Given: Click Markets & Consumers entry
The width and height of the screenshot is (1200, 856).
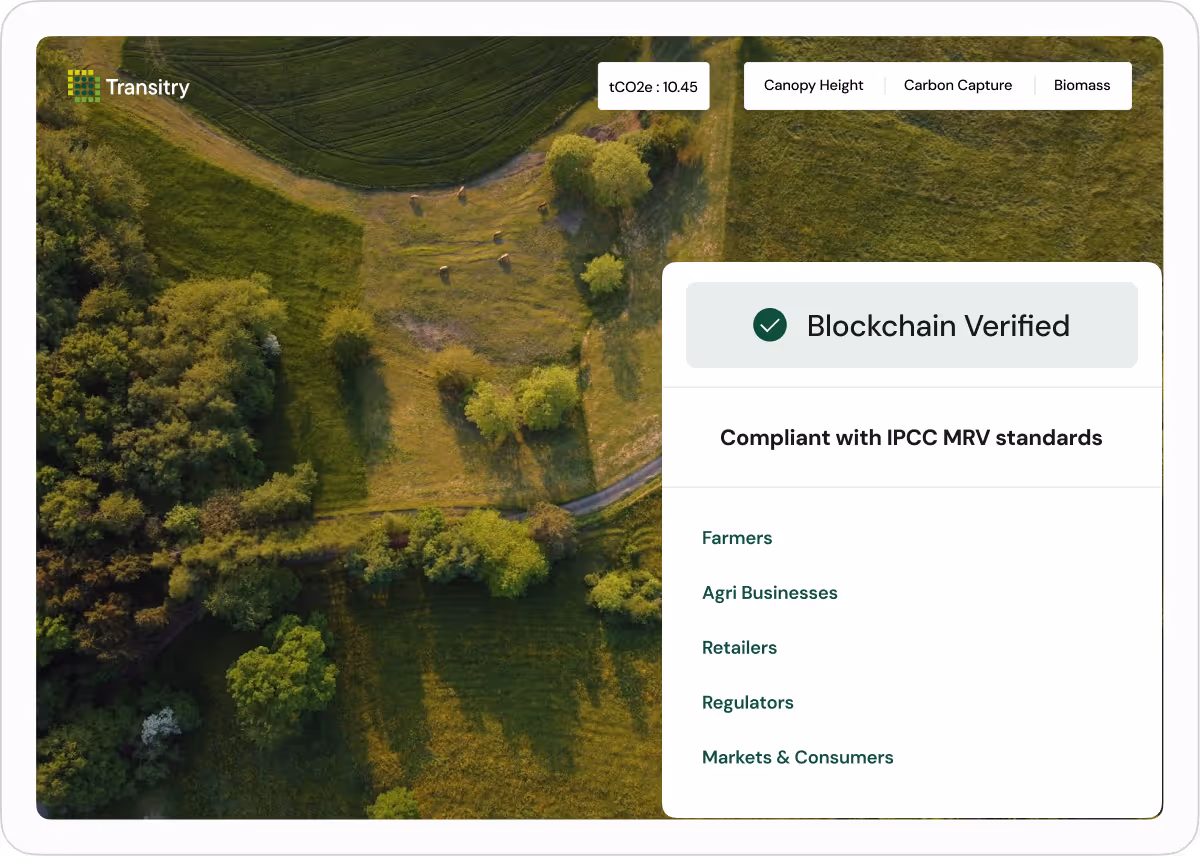Looking at the screenshot, I should pos(798,757).
